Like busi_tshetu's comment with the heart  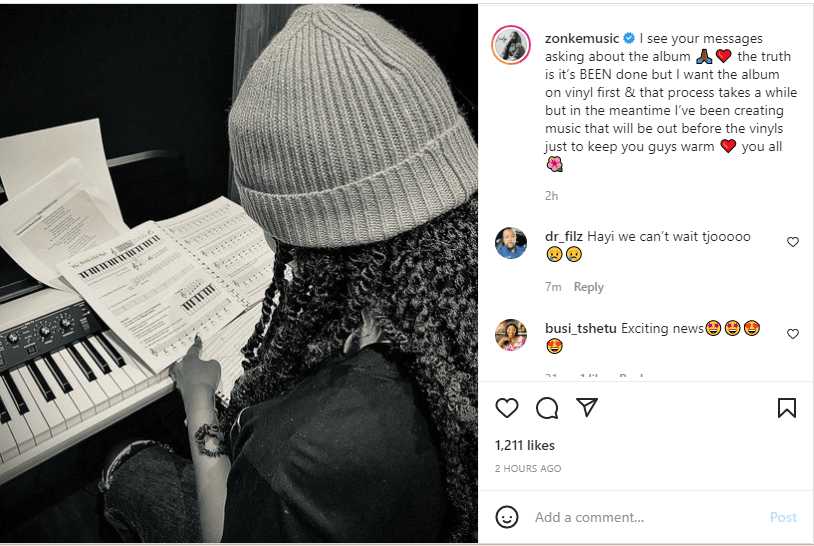[x=793, y=334]
